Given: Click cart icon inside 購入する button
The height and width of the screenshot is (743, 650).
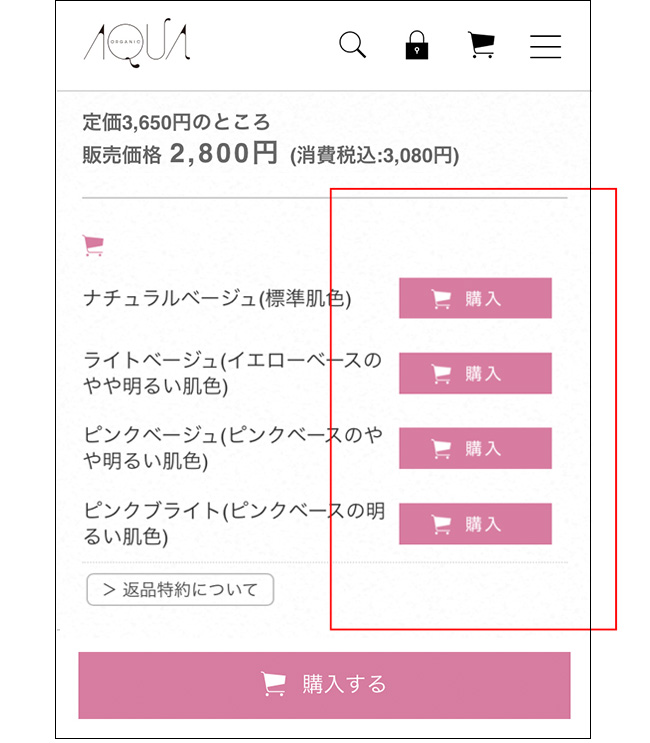Looking at the screenshot, I should [x=274, y=684].
